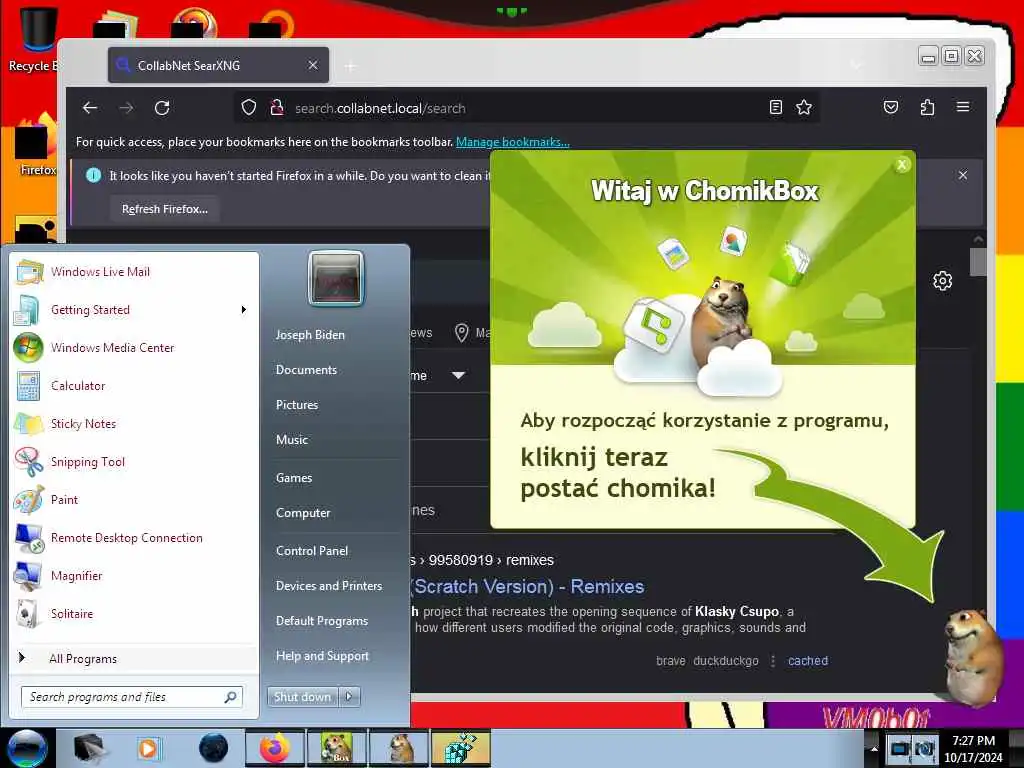Bookmark this page with the star
The width and height of the screenshot is (1024, 768).
pyautogui.click(x=804, y=108)
